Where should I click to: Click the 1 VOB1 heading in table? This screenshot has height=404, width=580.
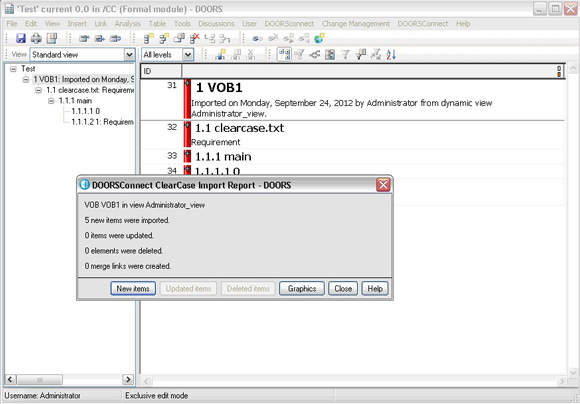point(219,88)
